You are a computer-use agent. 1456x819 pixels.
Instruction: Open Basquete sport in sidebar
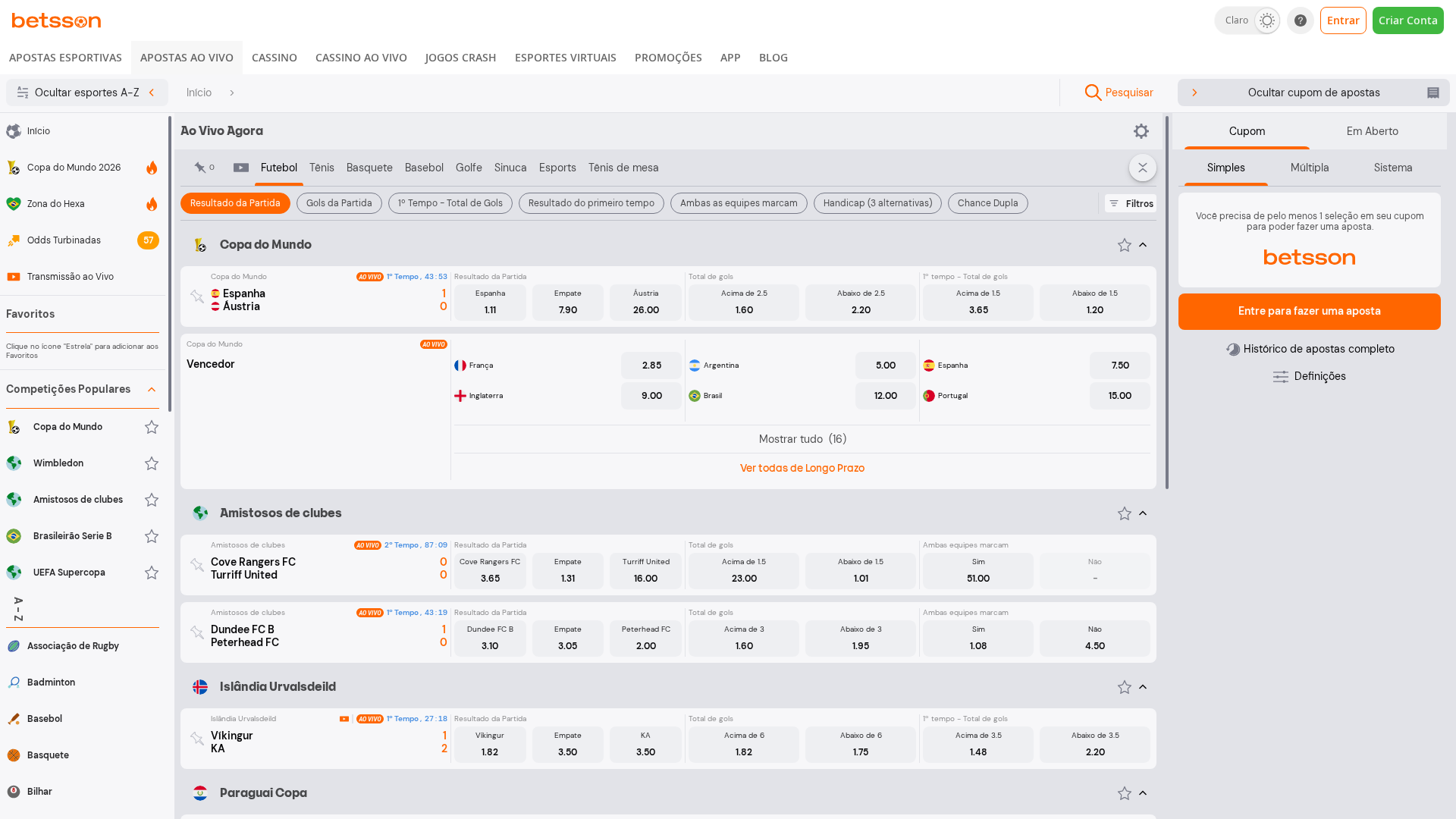(x=83, y=755)
